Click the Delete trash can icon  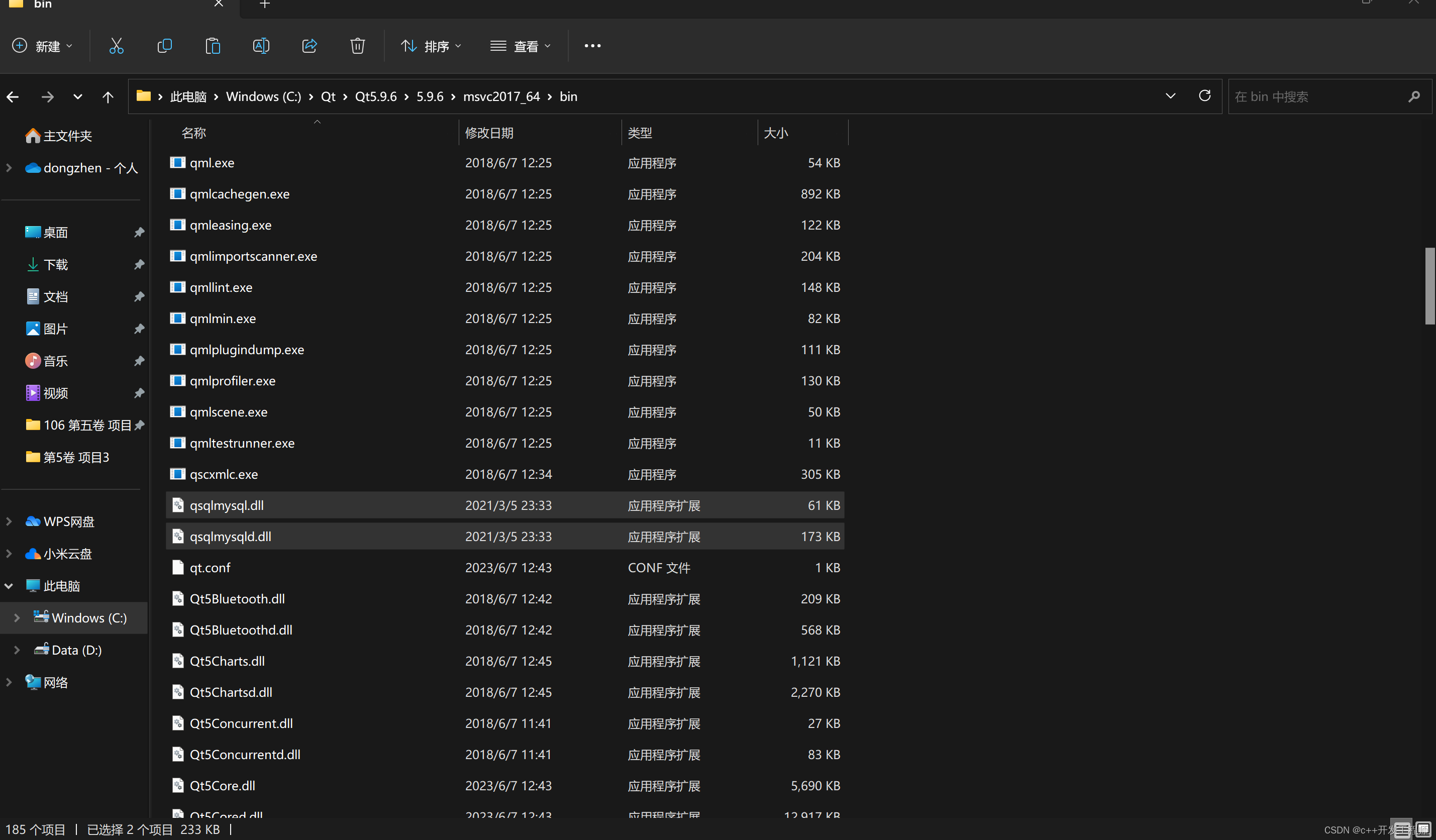click(x=357, y=46)
